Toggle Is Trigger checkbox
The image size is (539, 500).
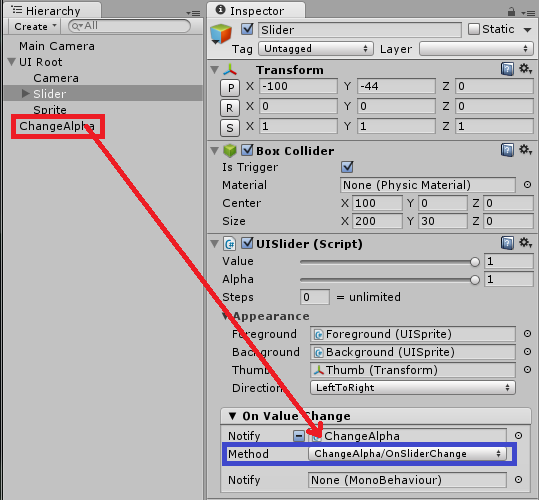click(347, 167)
